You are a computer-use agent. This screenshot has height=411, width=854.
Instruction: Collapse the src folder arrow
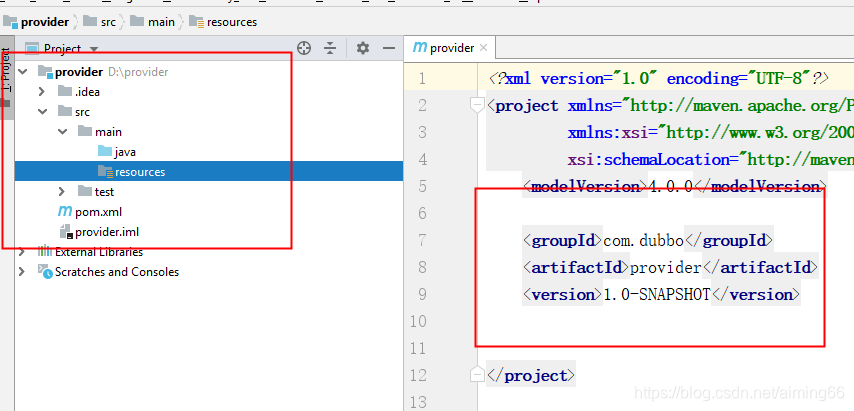tap(42, 112)
